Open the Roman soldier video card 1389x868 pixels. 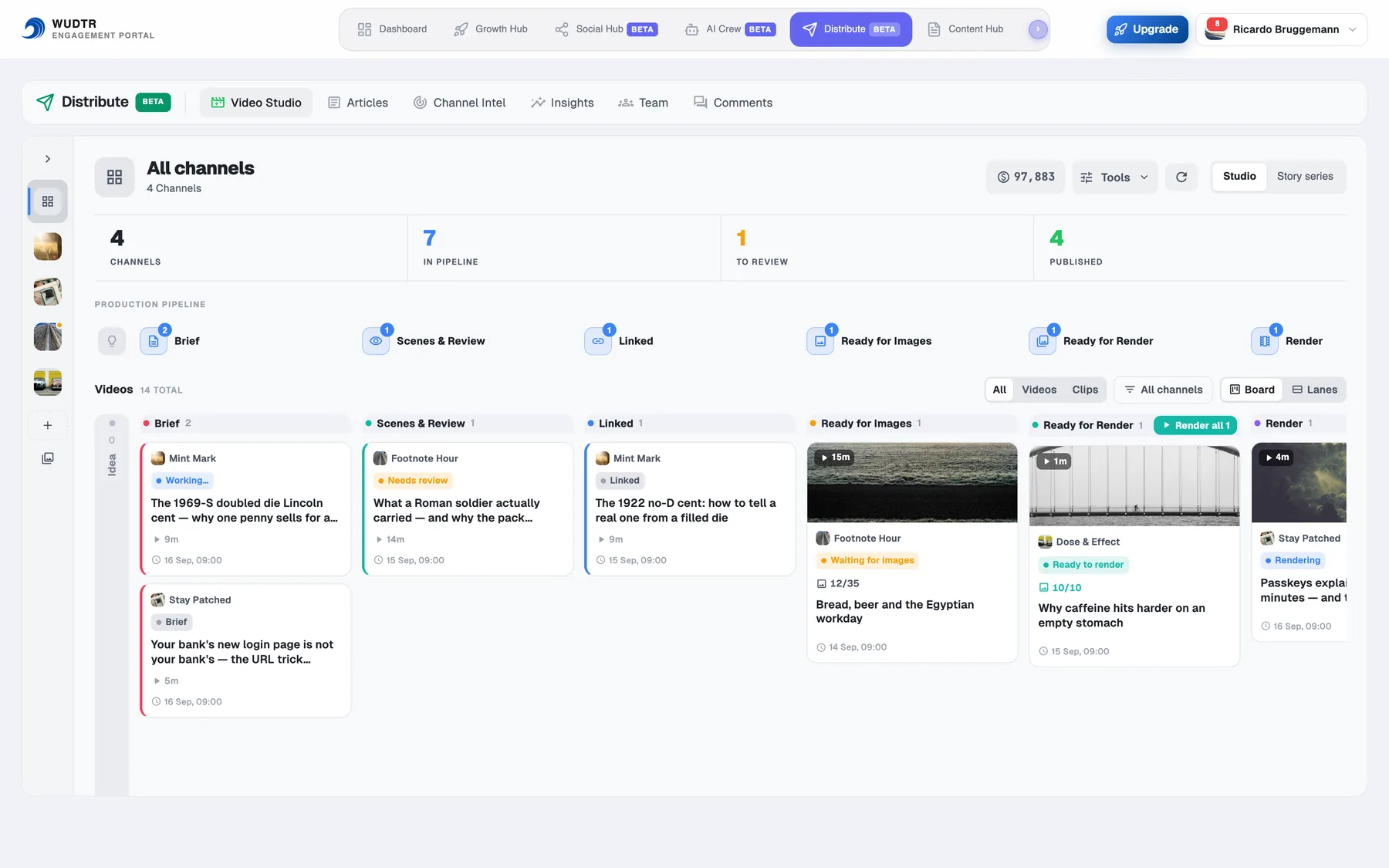point(468,509)
